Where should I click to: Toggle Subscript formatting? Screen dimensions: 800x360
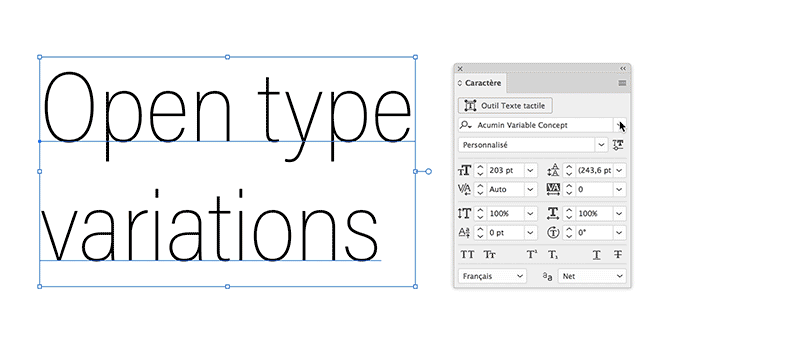click(x=553, y=254)
